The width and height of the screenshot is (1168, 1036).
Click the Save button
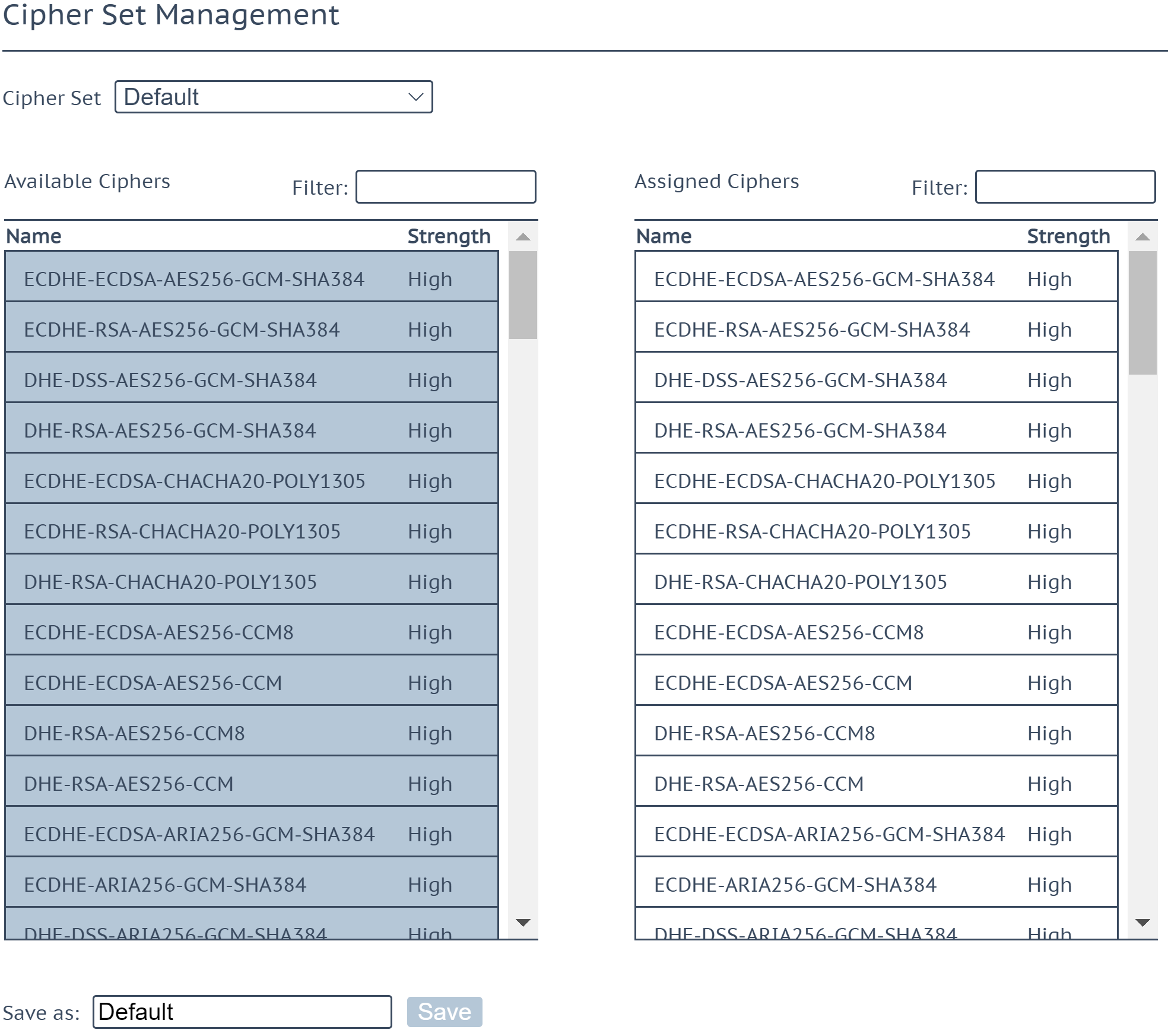[445, 1012]
